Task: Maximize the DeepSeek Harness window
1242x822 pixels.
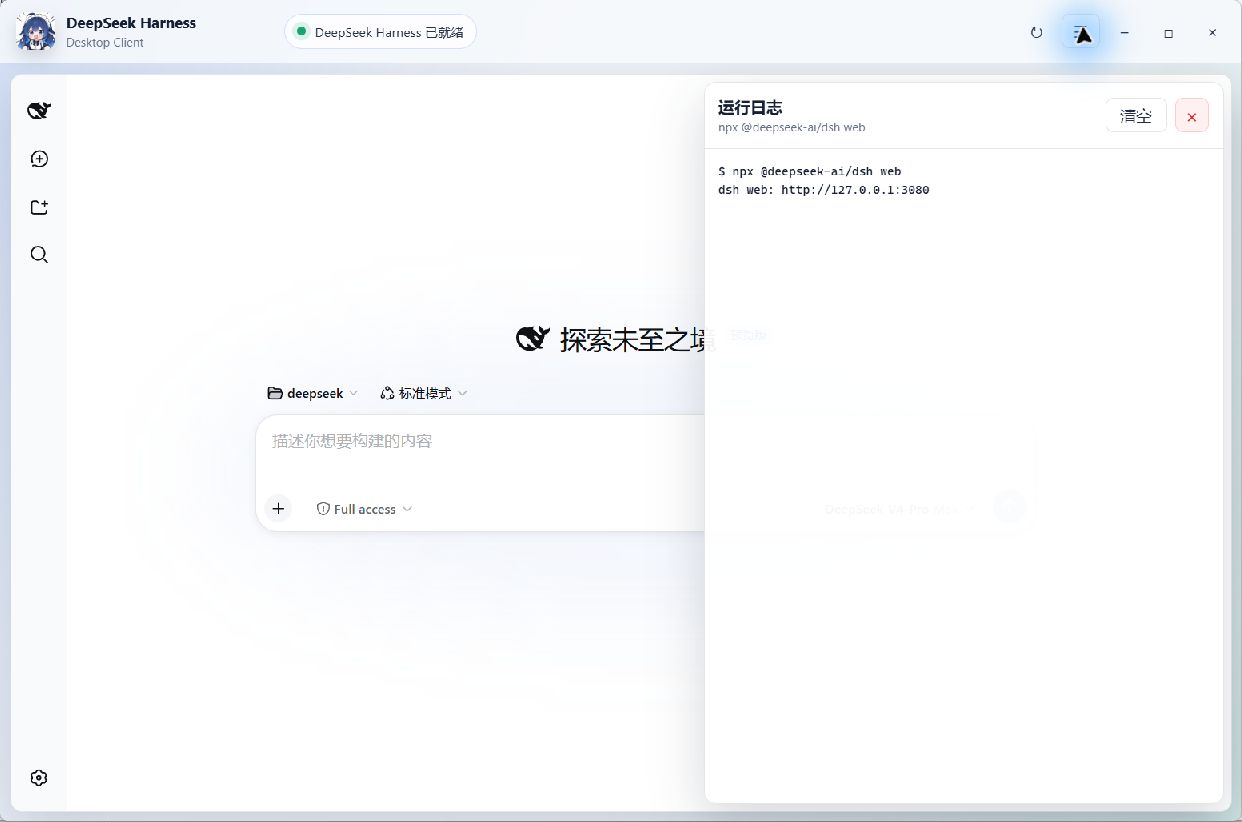Action: point(1168,33)
